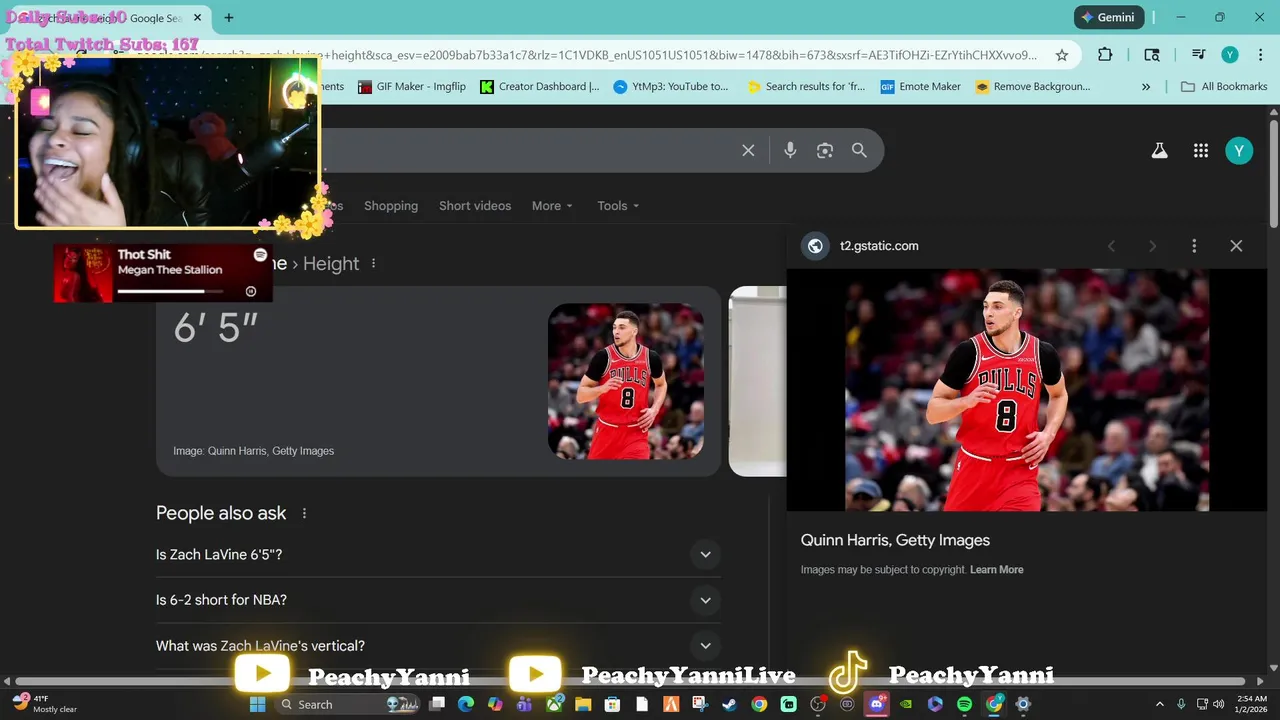Open the Google account avatar
The image size is (1280, 720).
1239,151
